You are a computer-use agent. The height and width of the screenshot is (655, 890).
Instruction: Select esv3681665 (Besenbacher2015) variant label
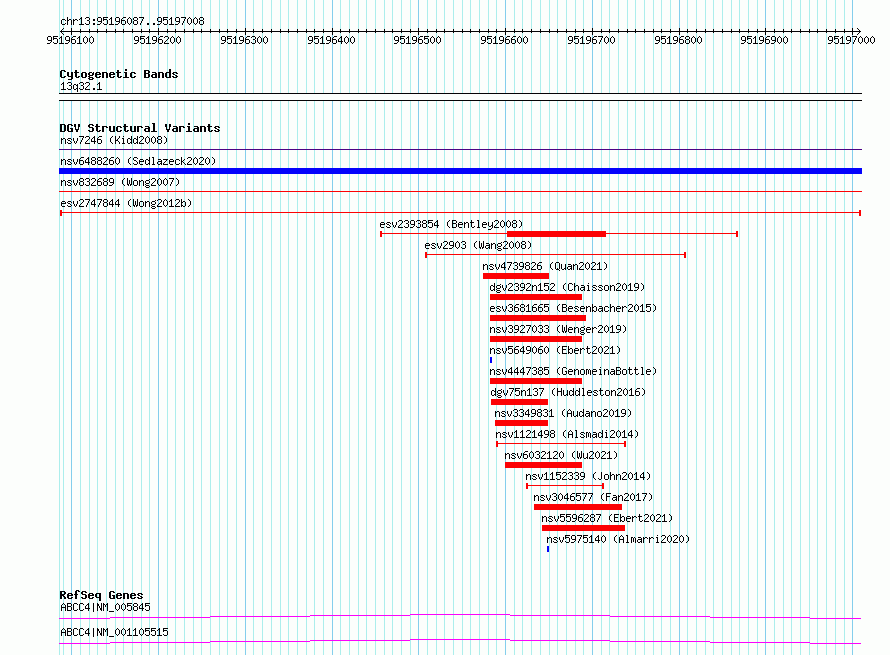coord(573,308)
